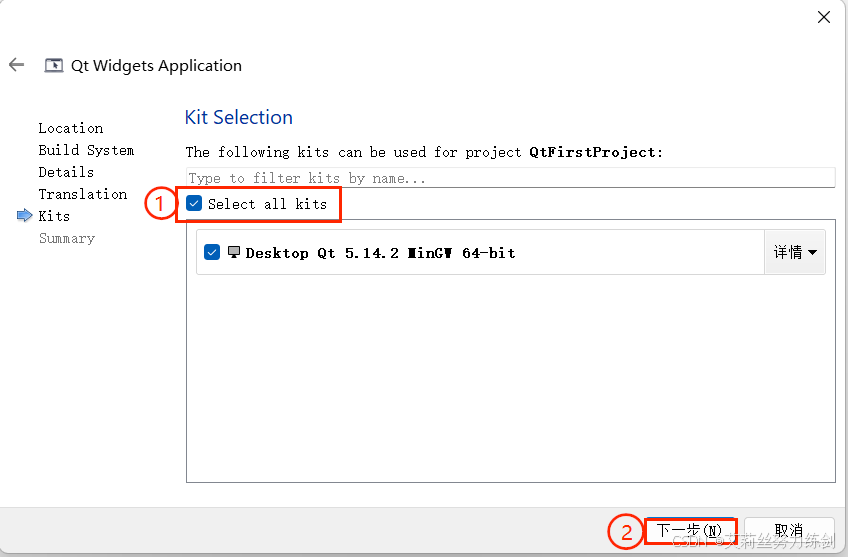Expand the 详情 details dropdown

795,252
